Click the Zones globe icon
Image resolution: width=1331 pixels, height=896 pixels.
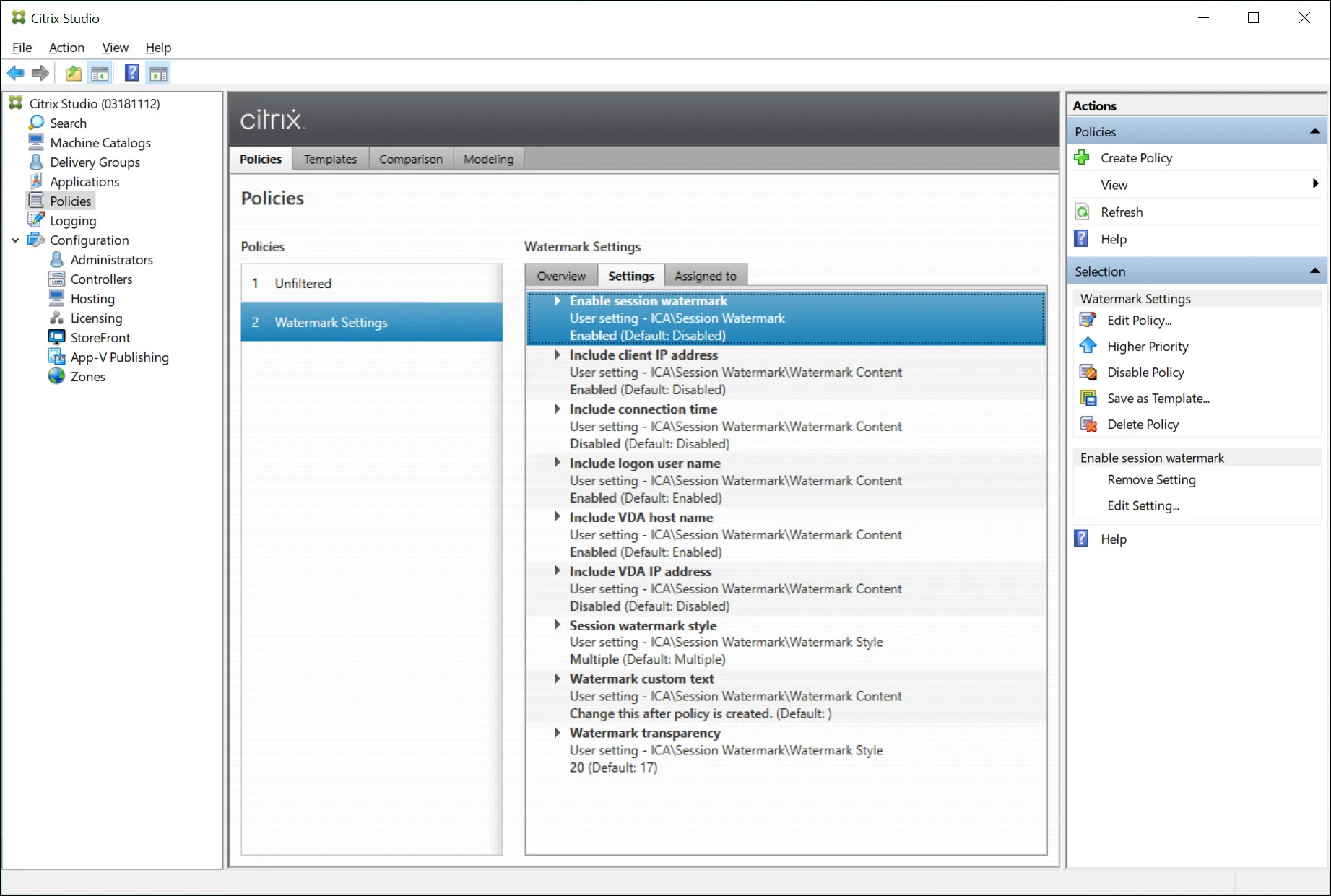tap(57, 376)
